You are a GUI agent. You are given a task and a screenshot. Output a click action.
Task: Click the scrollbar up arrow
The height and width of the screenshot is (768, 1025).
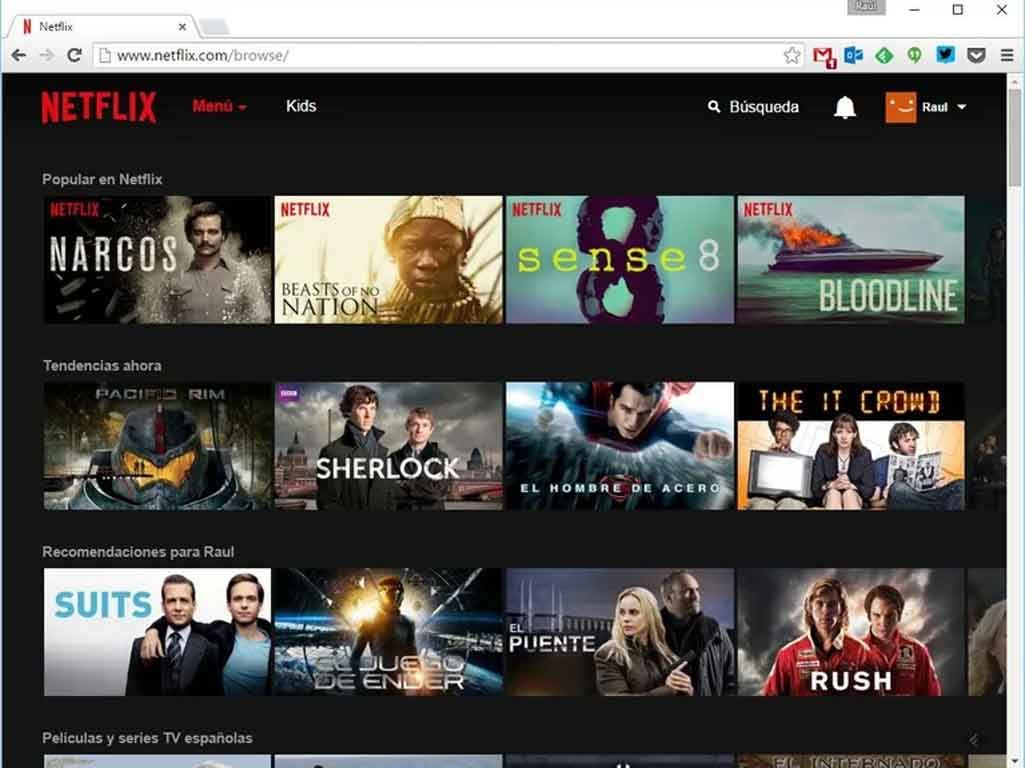point(1015,81)
